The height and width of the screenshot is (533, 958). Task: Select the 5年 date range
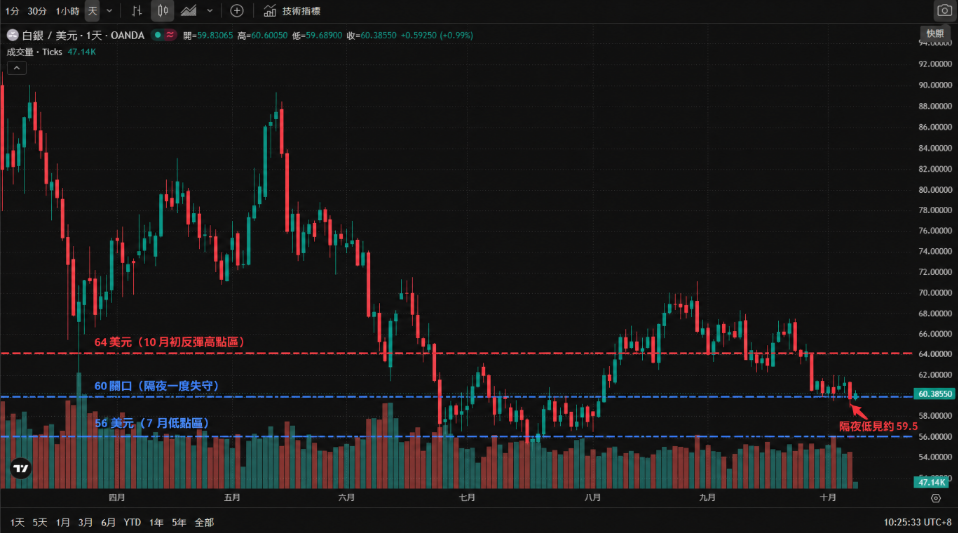pos(179,522)
